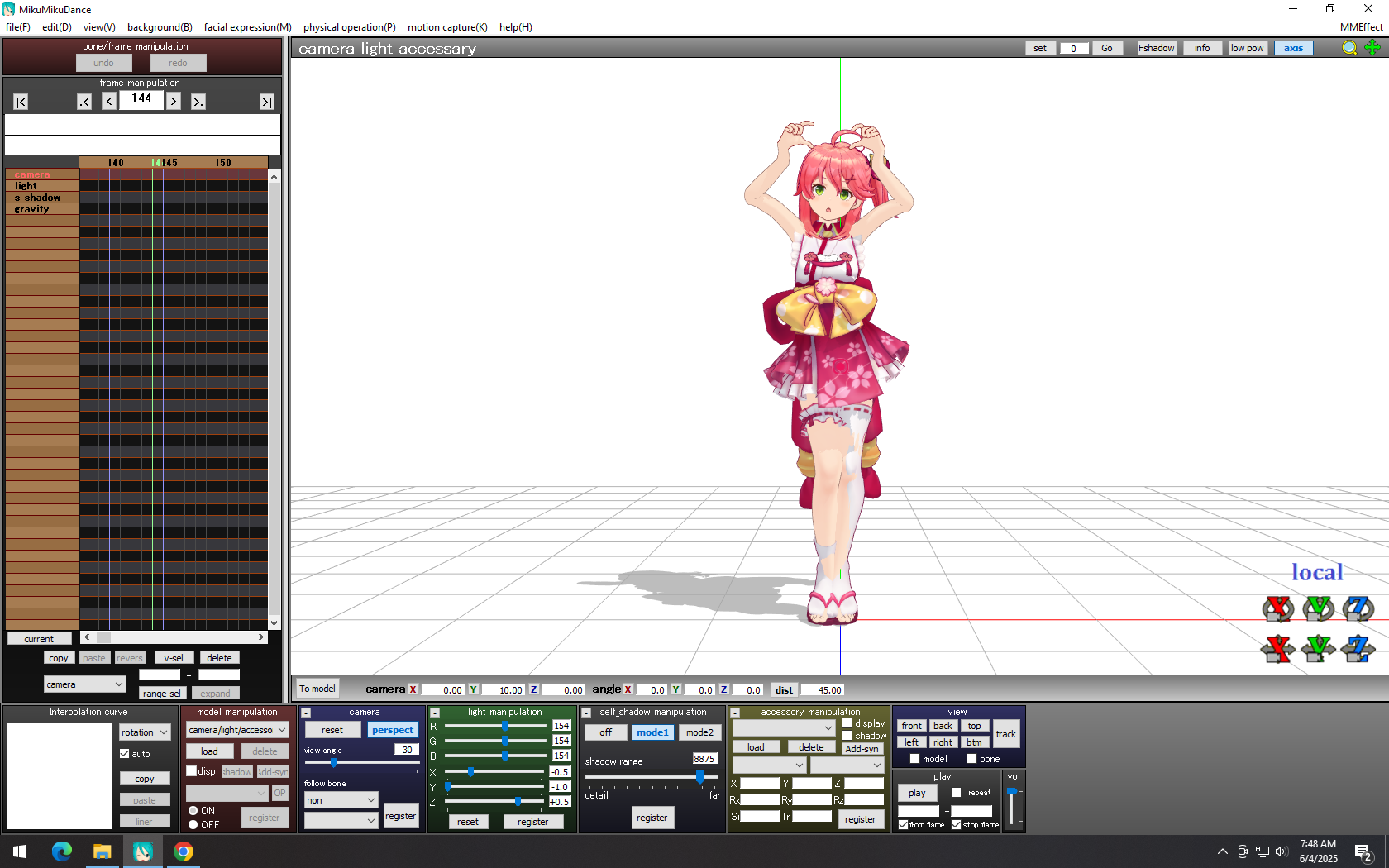The width and height of the screenshot is (1389, 868).
Task: Click the MikuMikuDance taskbar icon
Action: [143, 851]
